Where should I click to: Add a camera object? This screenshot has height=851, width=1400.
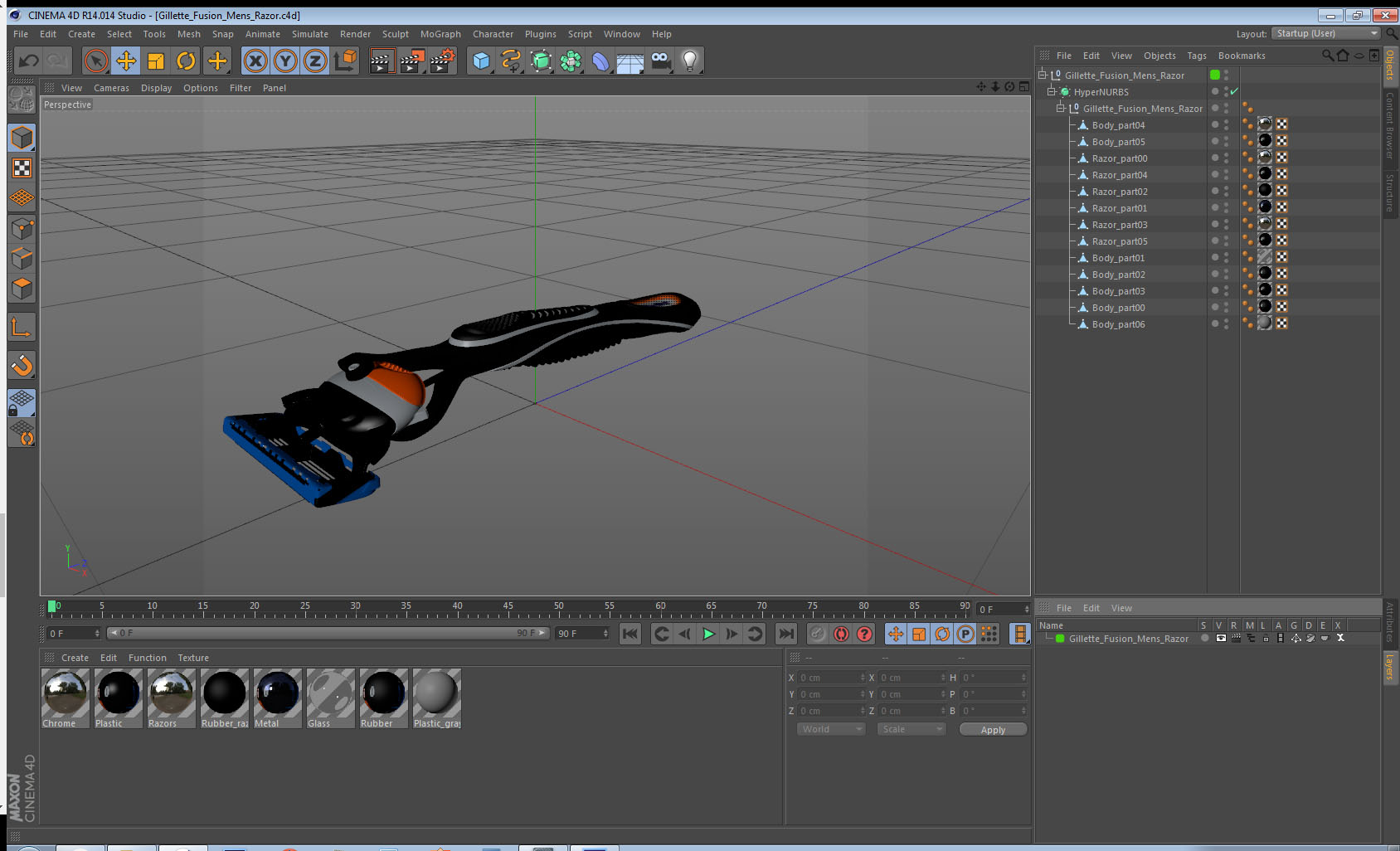tap(660, 61)
